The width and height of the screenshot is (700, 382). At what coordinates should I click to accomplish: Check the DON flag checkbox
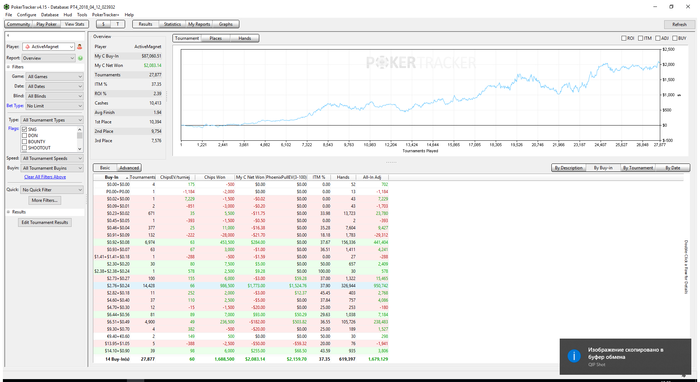click(25, 136)
